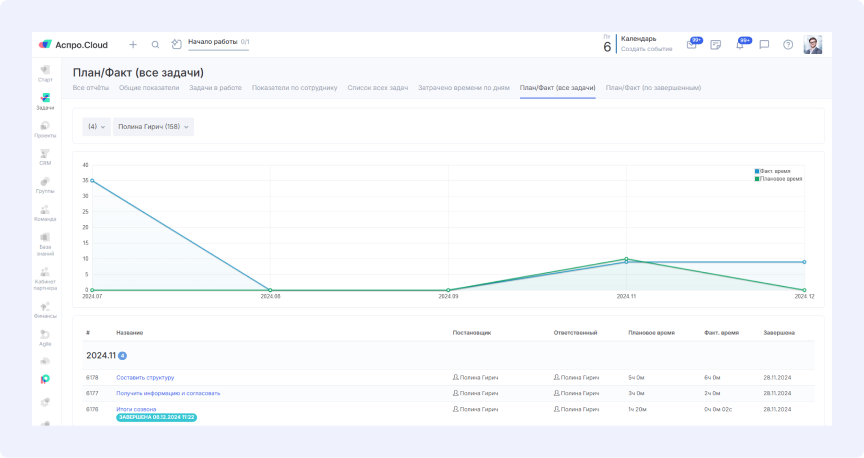This screenshot has height=458, width=864.
Task: Open the План/Факт (по завершенным) tab
Action: (653, 88)
